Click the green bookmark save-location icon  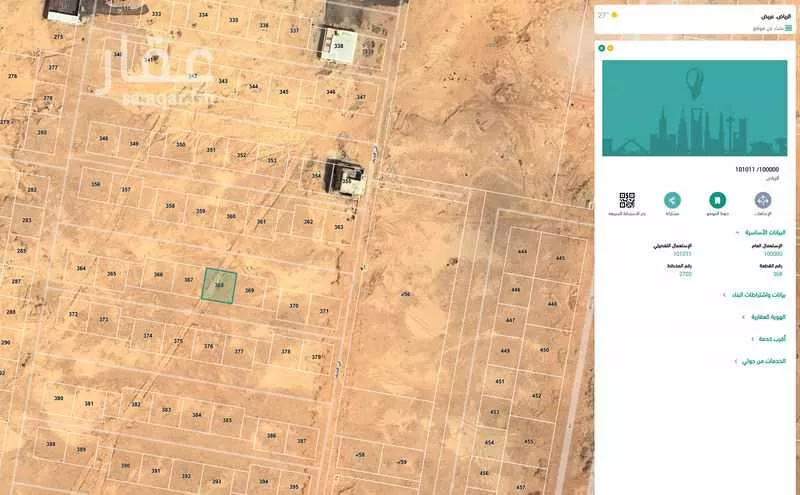[717, 201]
